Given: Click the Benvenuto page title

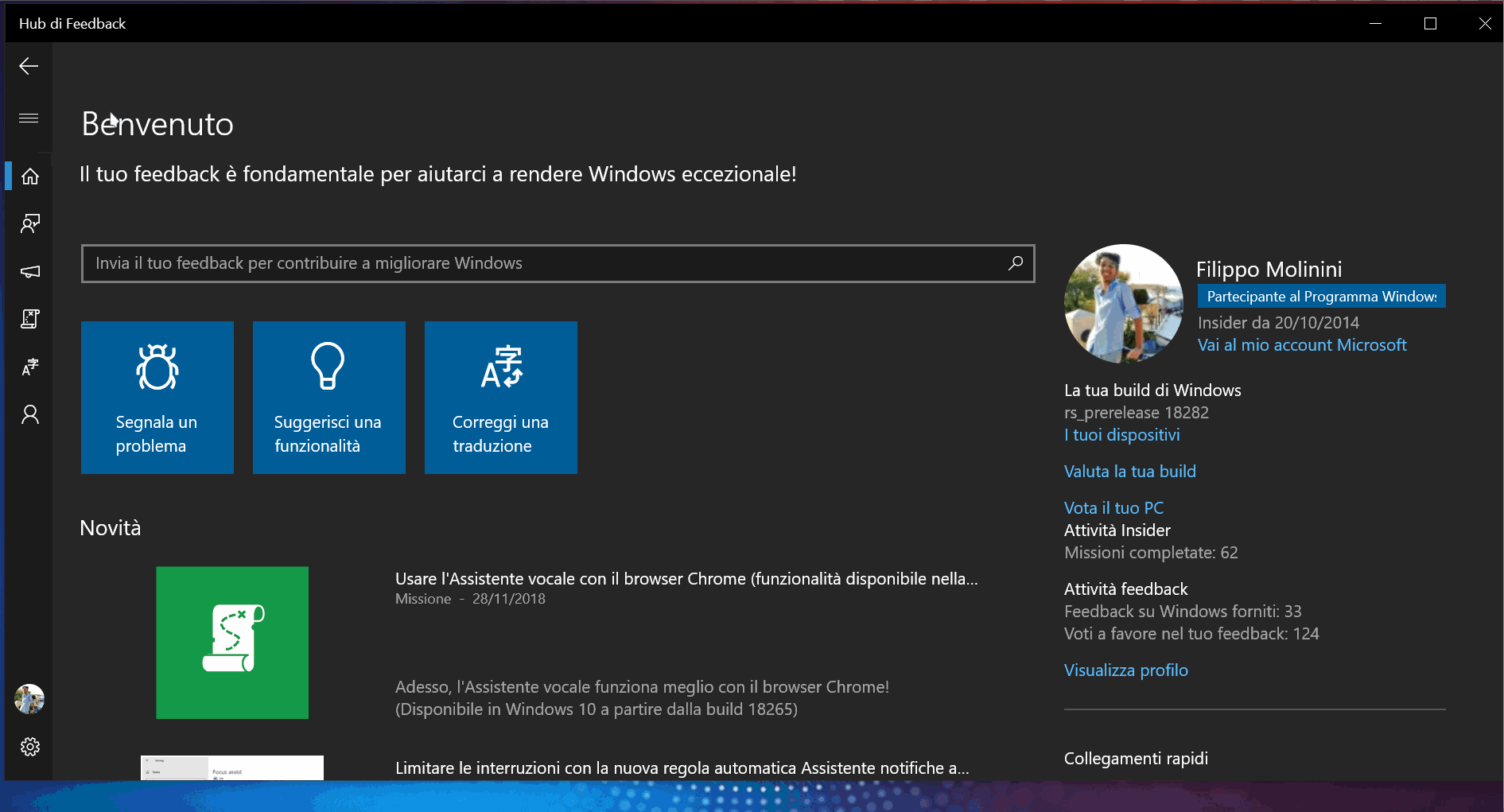Looking at the screenshot, I should [x=157, y=124].
